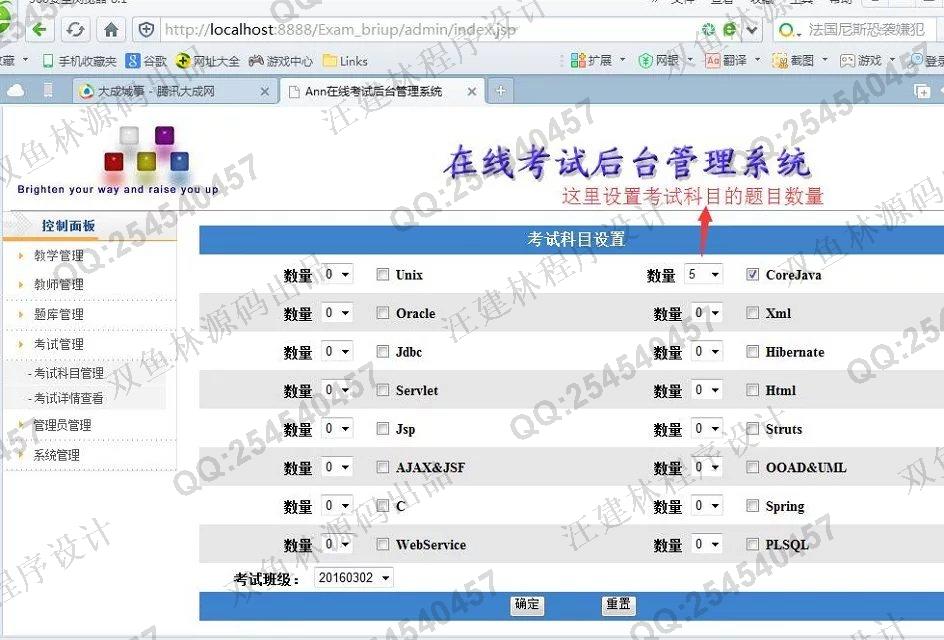Click the browser back arrow button
This screenshot has height=640, width=944.
tap(40, 29)
